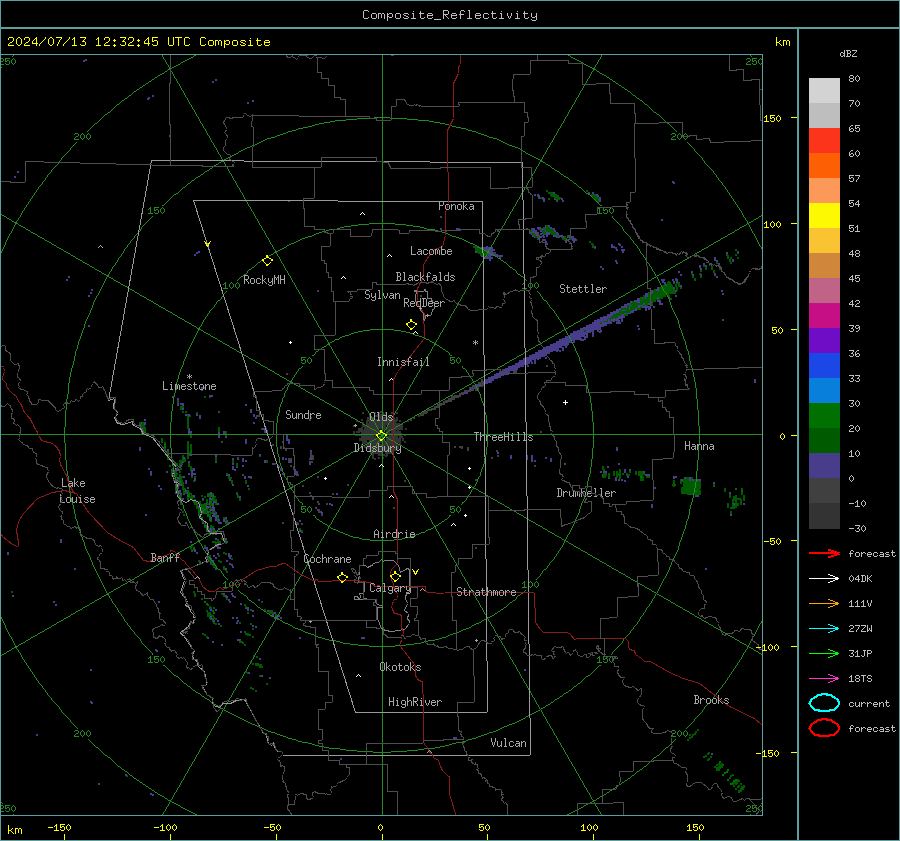The height and width of the screenshot is (841, 900).
Task: Click the 'Lake Louise' label
Action: click(78, 491)
